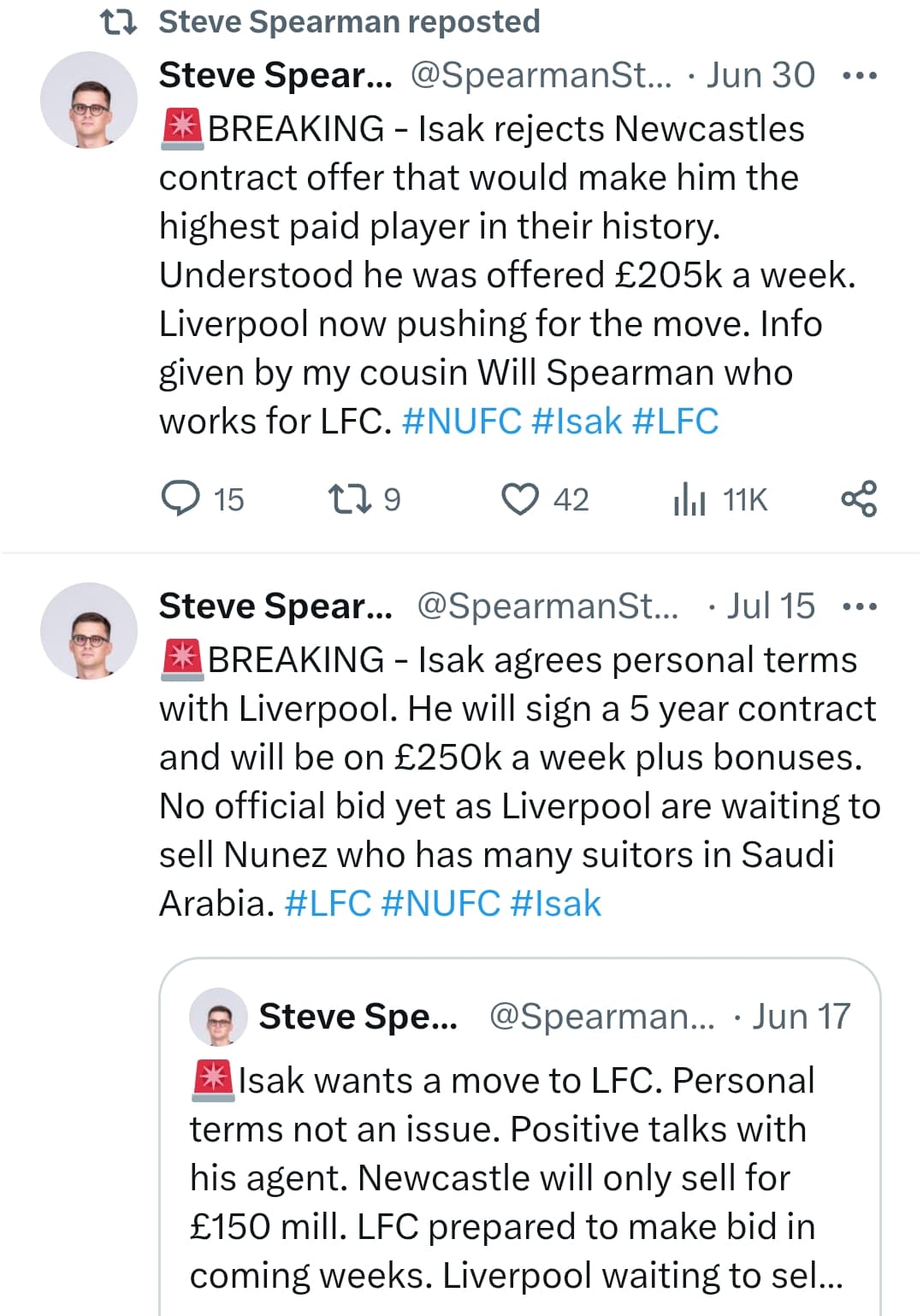Open the #Isak hashtag in first tweet
Viewport: 923px width, 1316px height.
point(577,422)
